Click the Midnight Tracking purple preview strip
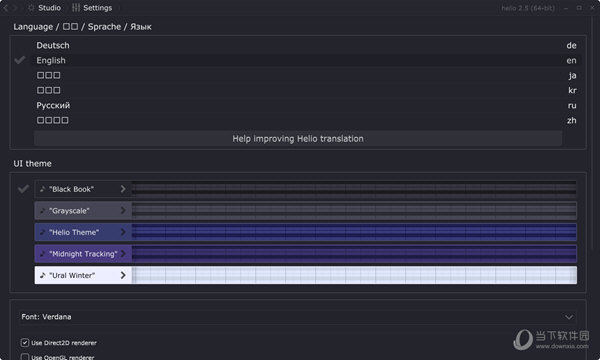This screenshot has width=600, height=360. (x=354, y=254)
